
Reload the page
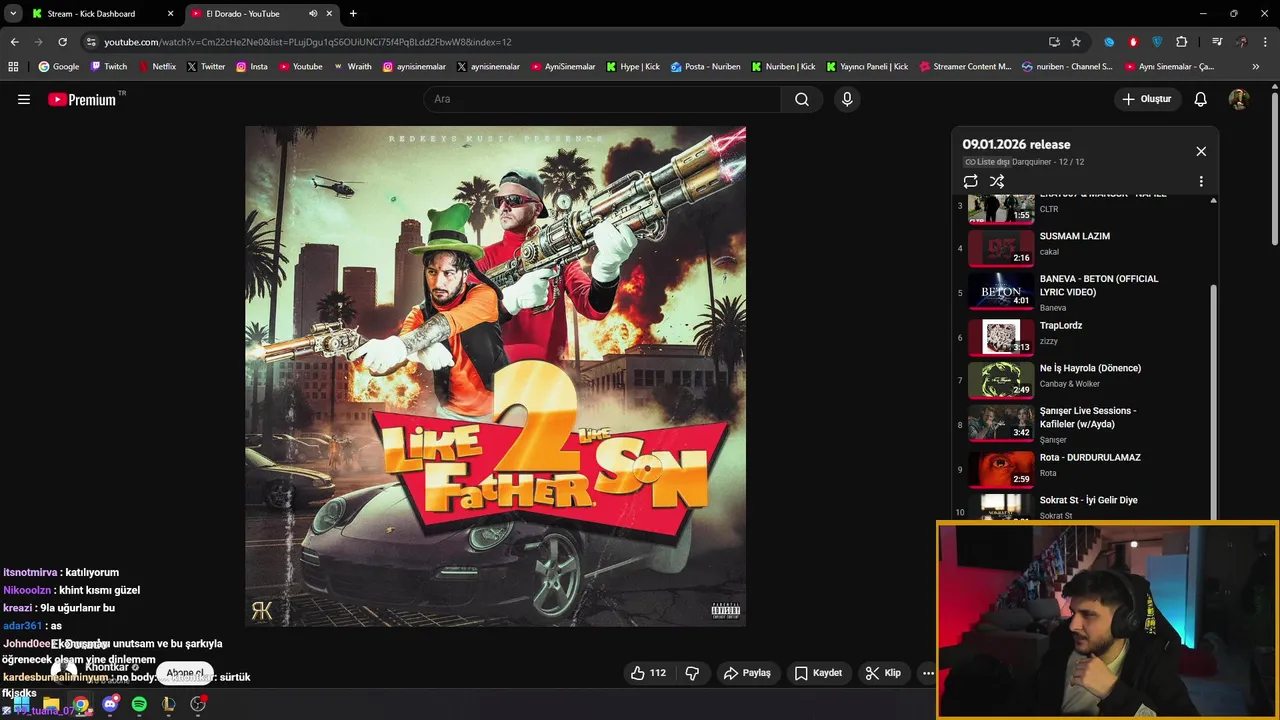(62, 42)
